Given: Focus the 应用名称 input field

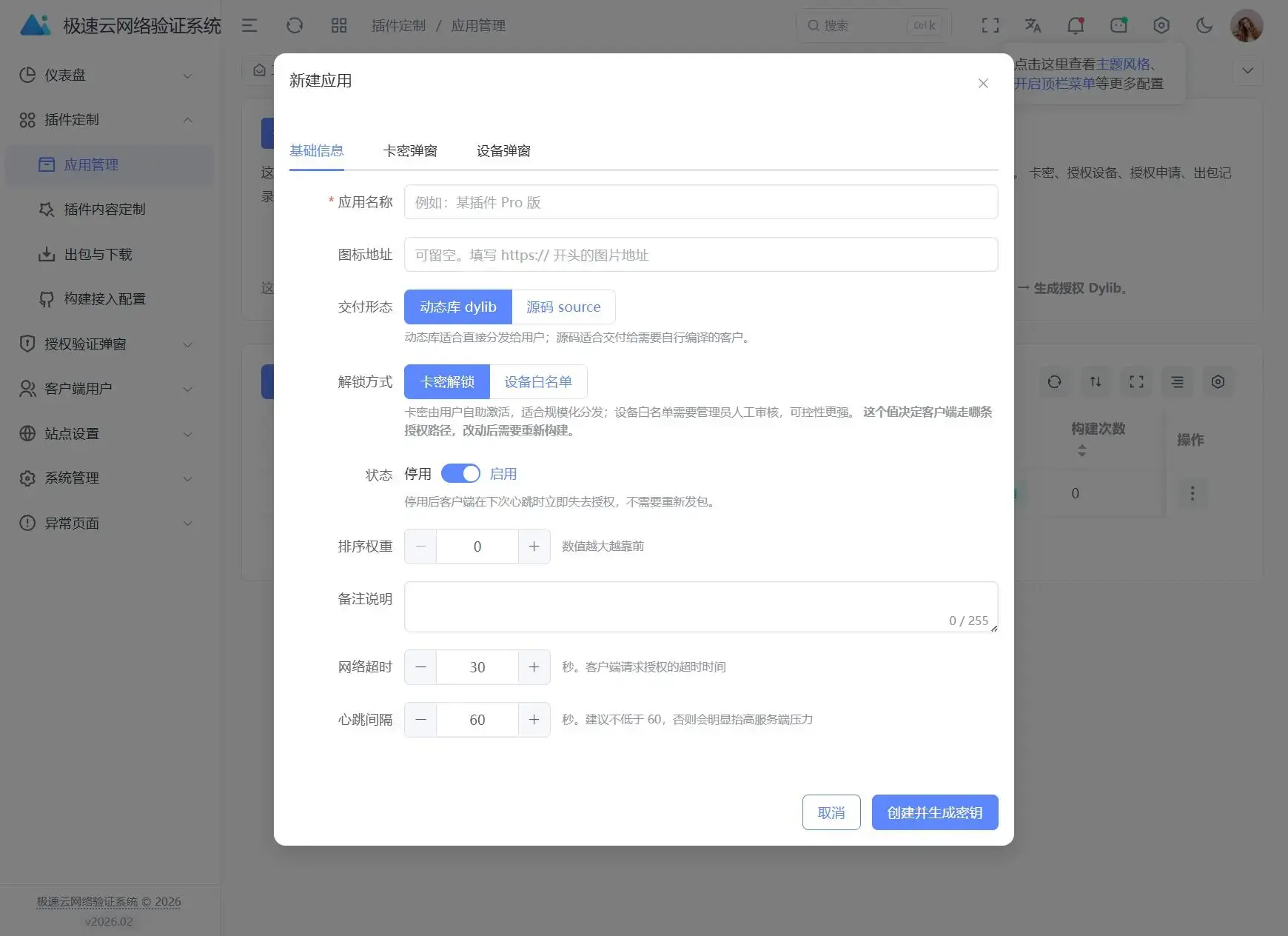Looking at the screenshot, I should (x=701, y=202).
